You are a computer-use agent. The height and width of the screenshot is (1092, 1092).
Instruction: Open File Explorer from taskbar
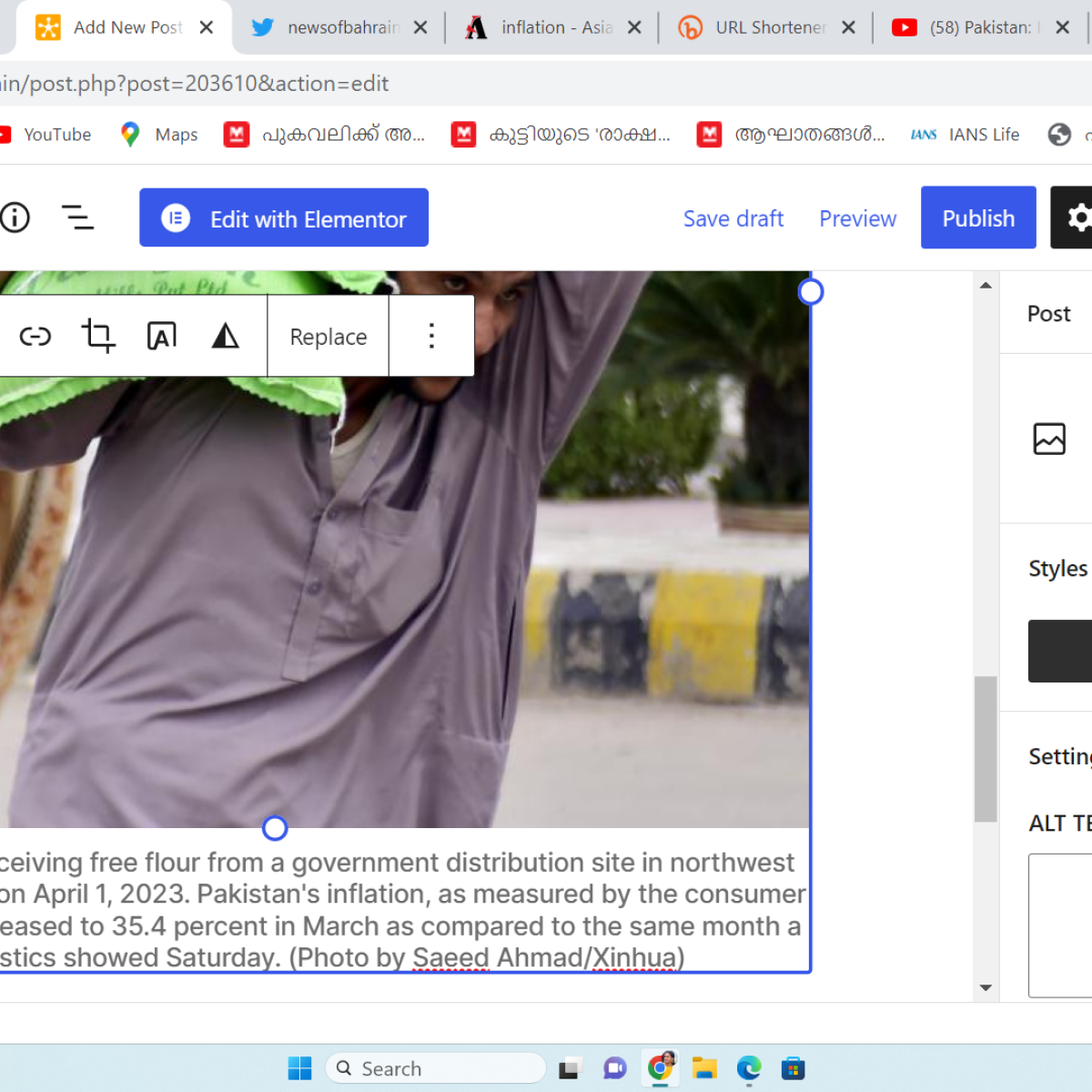point(704,1068)
